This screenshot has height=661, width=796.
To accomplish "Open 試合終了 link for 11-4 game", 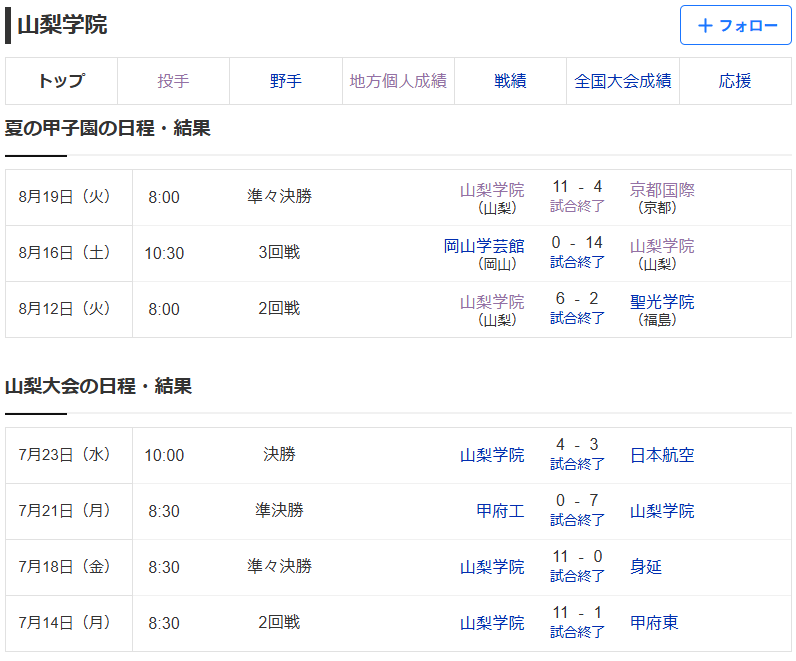I will click(577, 206).
